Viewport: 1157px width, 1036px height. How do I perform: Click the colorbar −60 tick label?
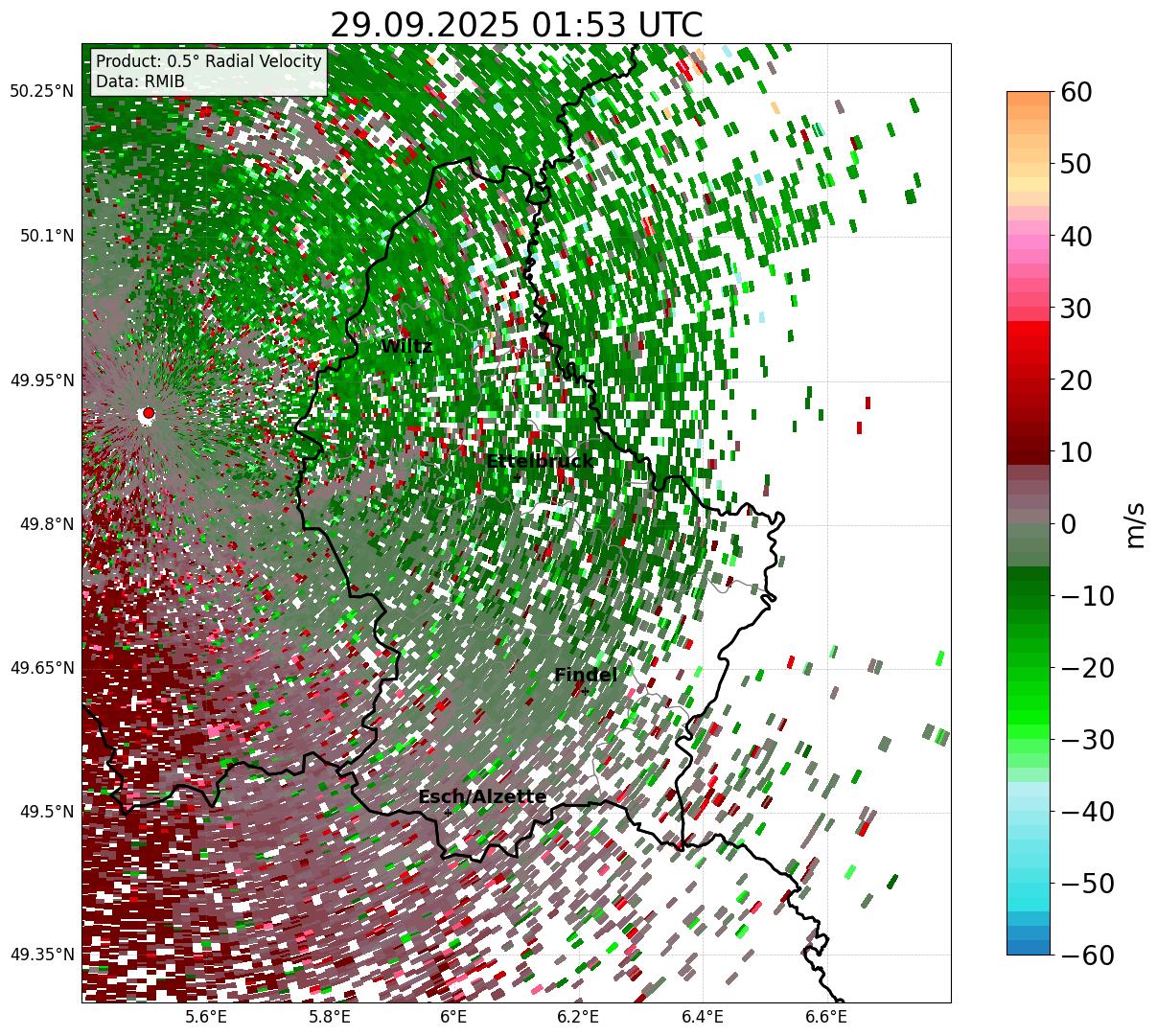1086,955
